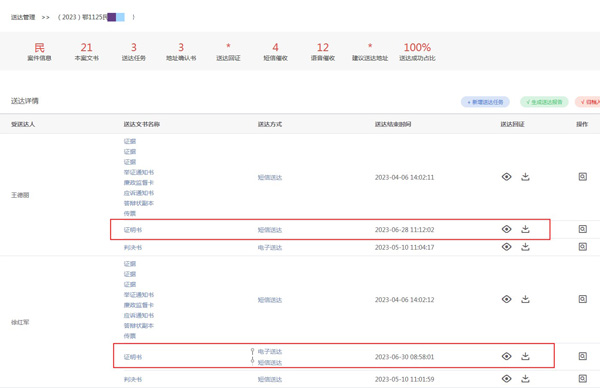Download receipt for 2023-05-10 11:01:59 row

click(525, 378)
